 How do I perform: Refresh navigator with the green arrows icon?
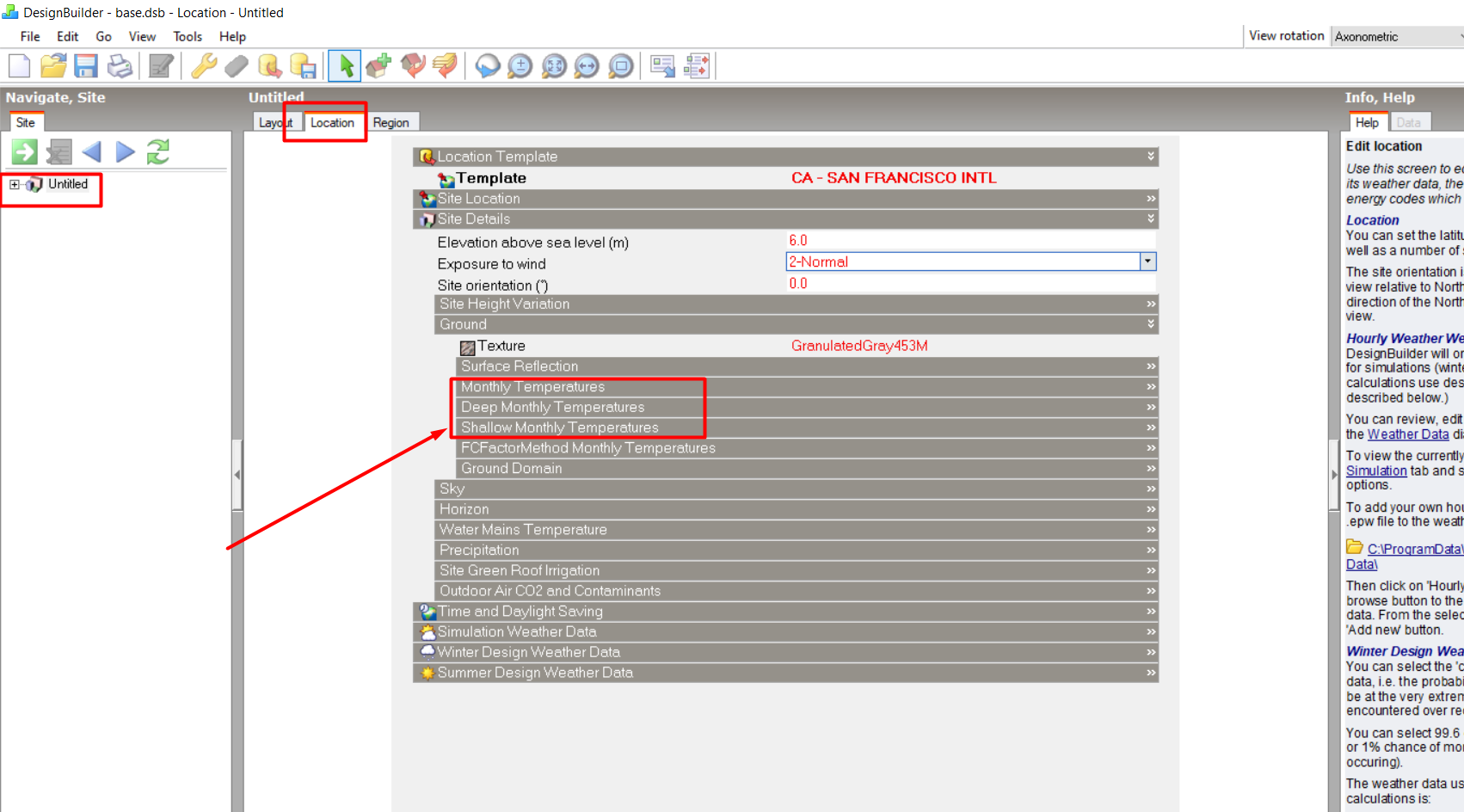(x=158, y=152)
